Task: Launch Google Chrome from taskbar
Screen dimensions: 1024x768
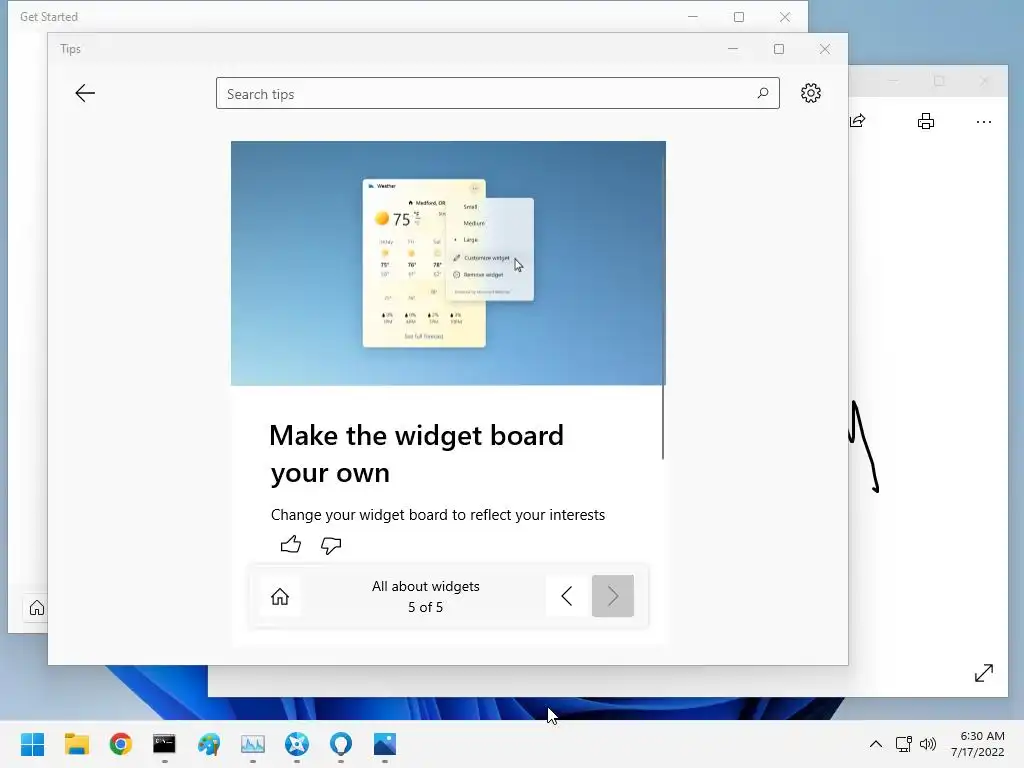Action: pyautogui.click(x=121, y=744)
